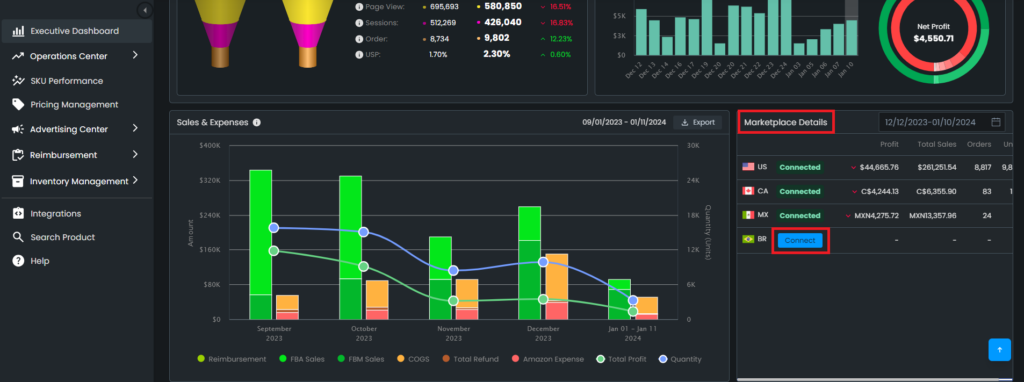Toggle the COGS legend item
This screenshot has width=1024, height=382.
(x=413, y=359)
